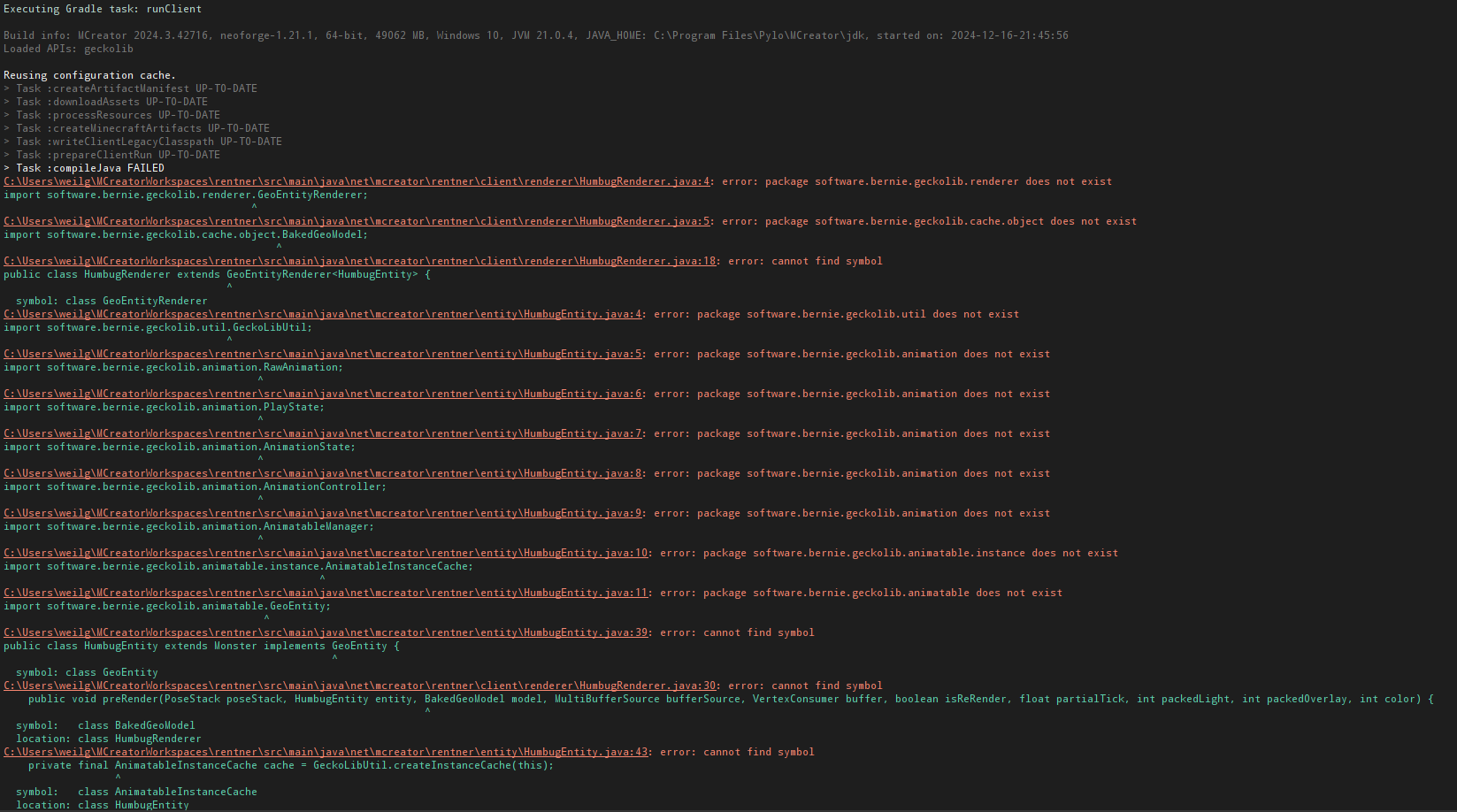The image size is (1457, 812).
Task: Open the HumbugEntity.java:4 error link
Action: tap(323, 314)
